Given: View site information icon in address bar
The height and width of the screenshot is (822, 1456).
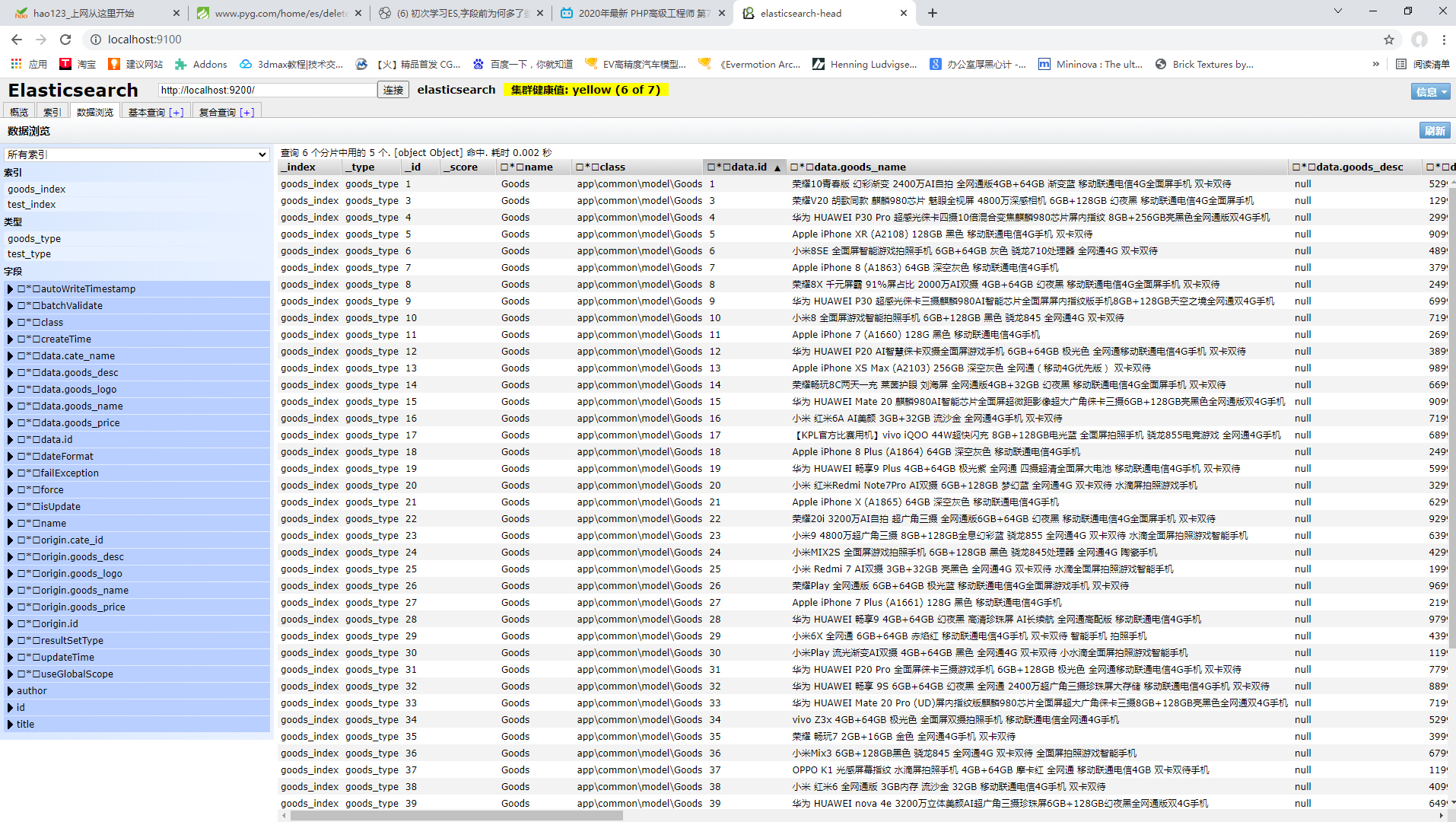Looking at the screenshot, I should pos(96,40).
